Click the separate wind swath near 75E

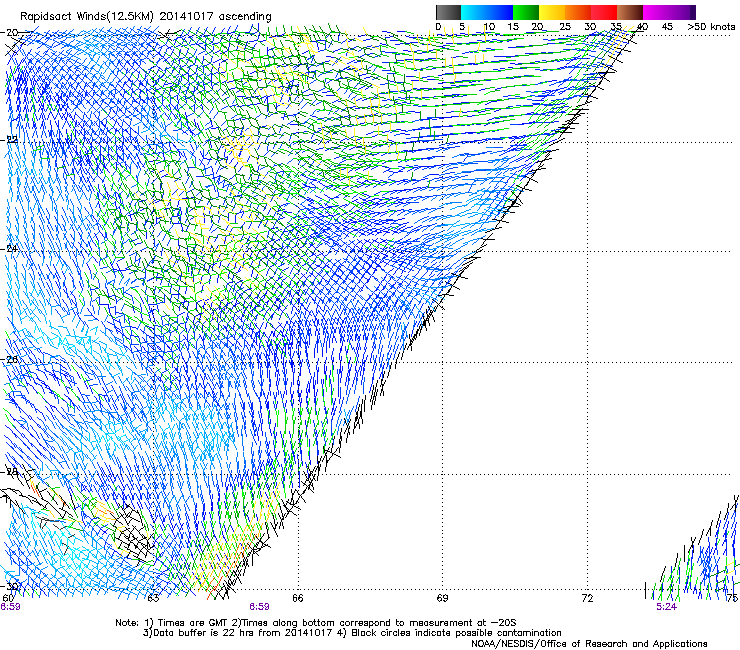(692, 549)
